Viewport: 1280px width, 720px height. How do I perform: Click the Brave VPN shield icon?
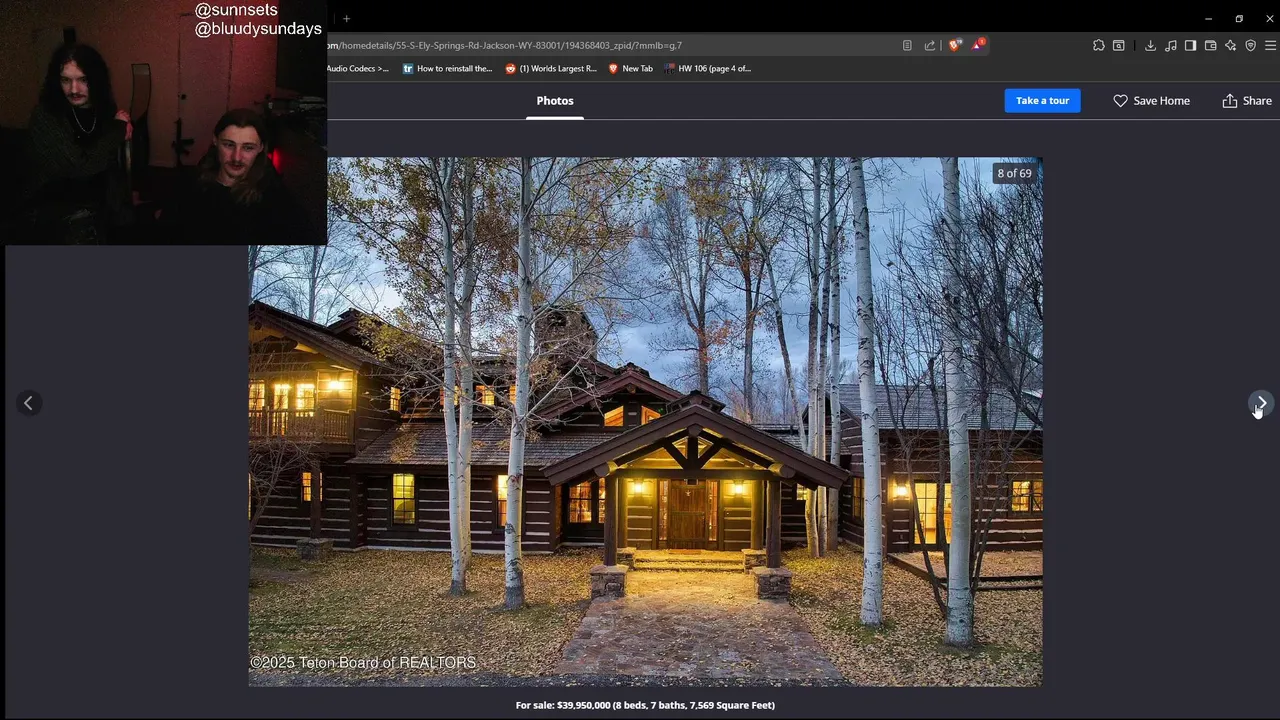(1250, 45)
